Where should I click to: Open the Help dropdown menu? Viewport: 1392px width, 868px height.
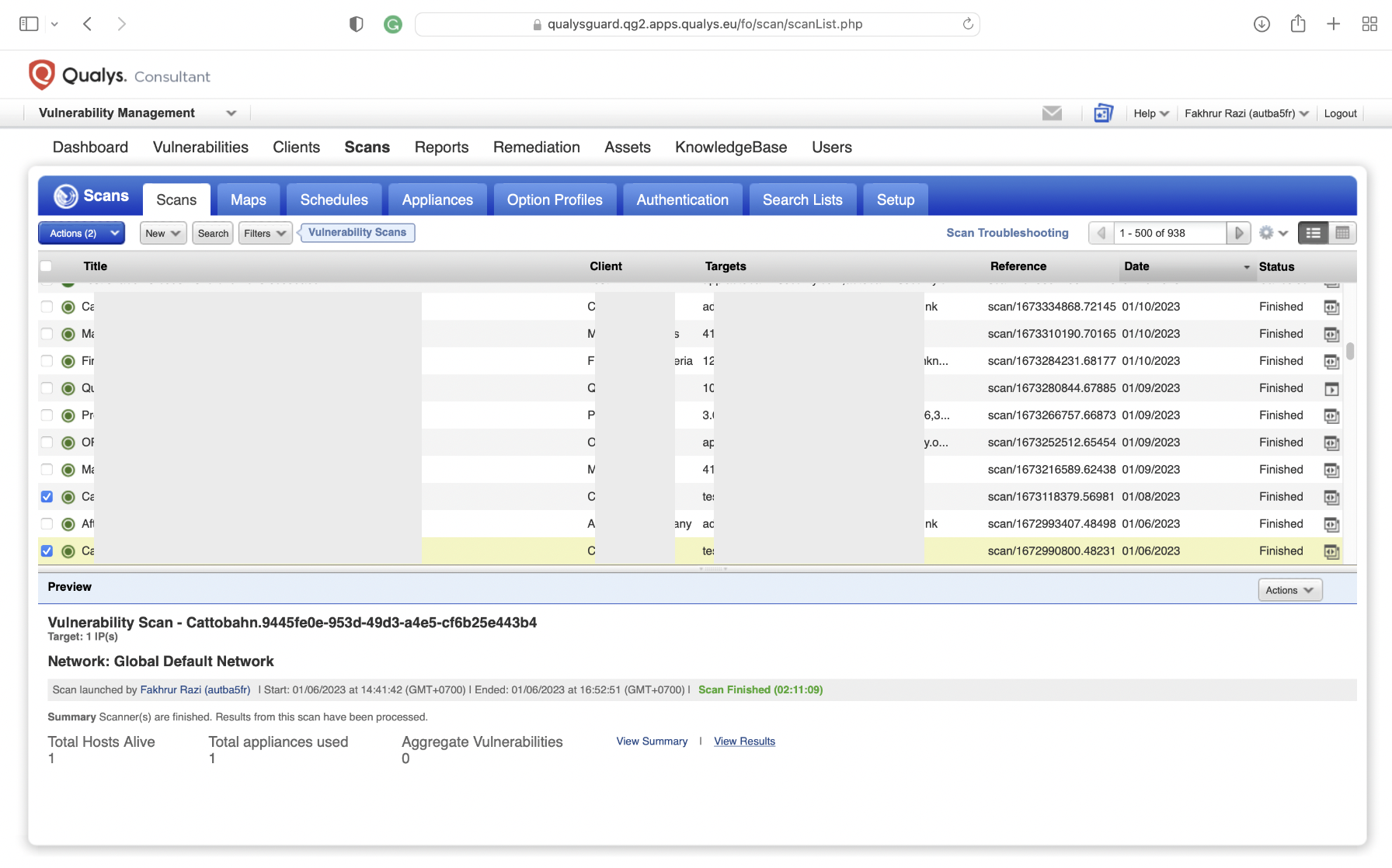point(1151,113)
